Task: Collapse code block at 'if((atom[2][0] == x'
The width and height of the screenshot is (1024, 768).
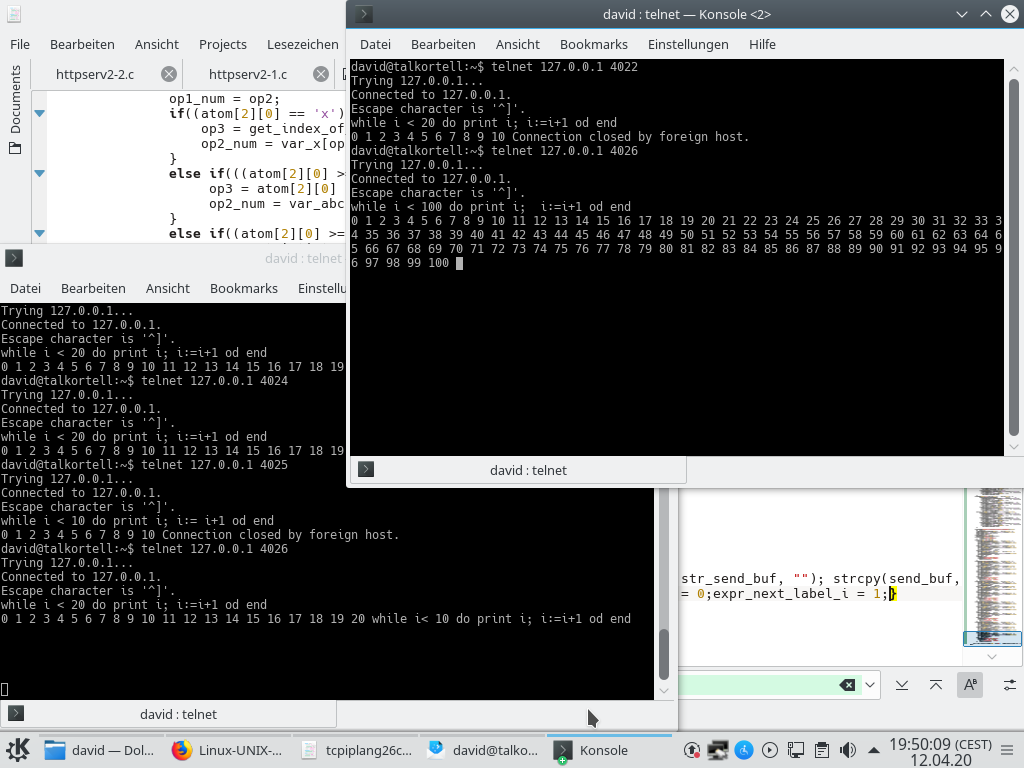Action: (x=39, y=114)
